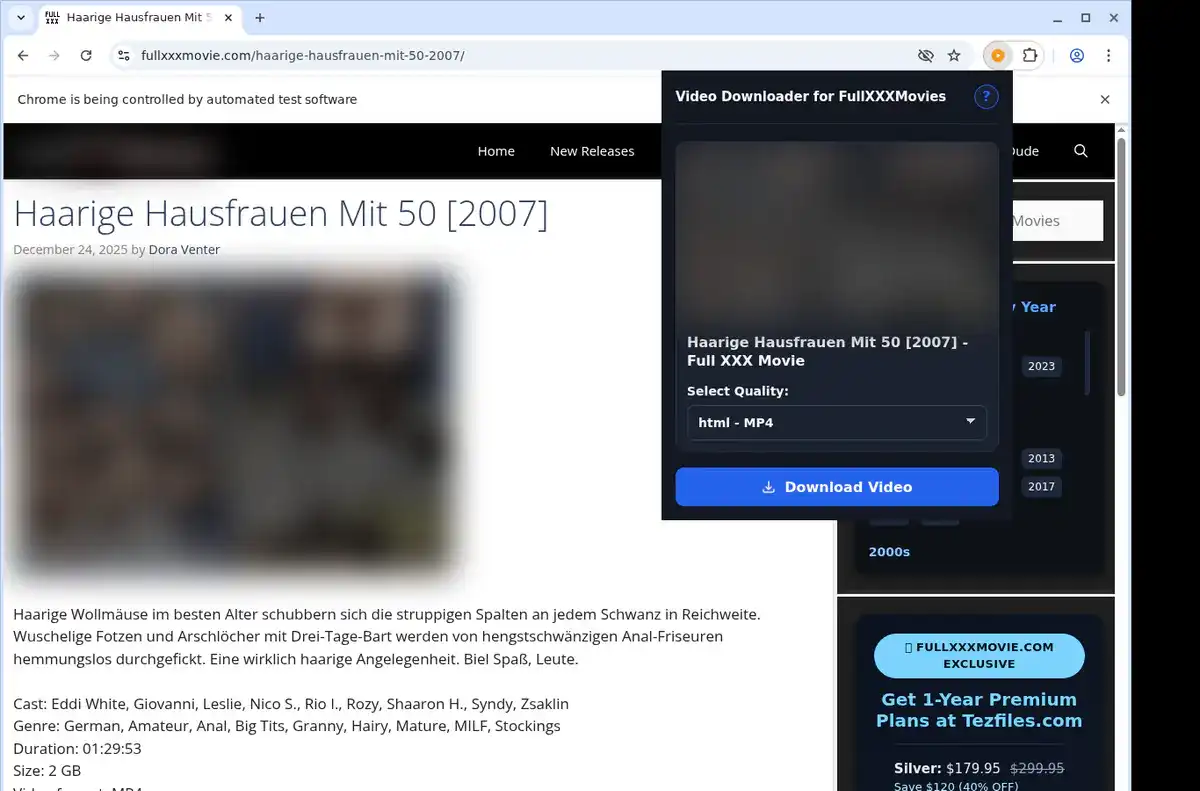Open Get 1-Year Premium Plans at Tezfiles.com
Screen dimensions: 1200x791
979,710
